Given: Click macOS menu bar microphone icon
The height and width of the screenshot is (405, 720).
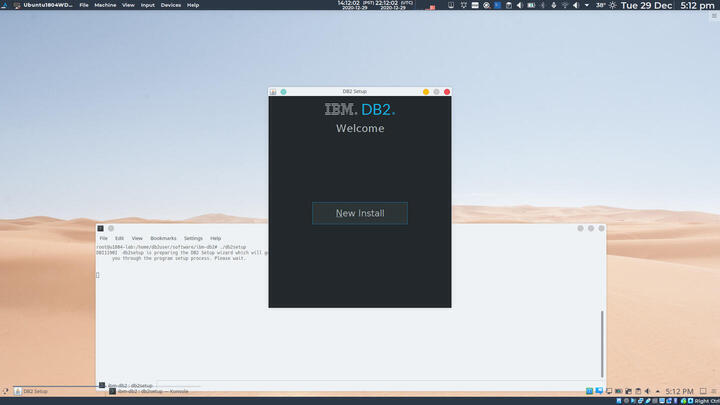Looking at the screenshot, I should (x=553, y=6).
